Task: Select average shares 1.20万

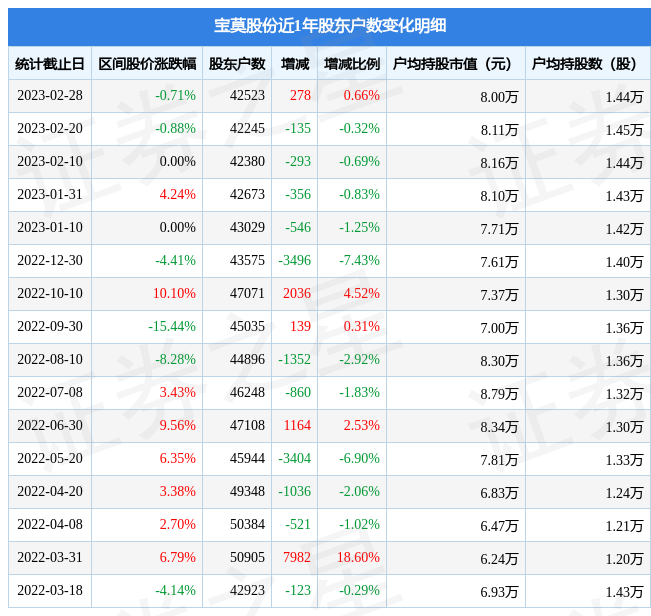Action: (x=624, y=559)
